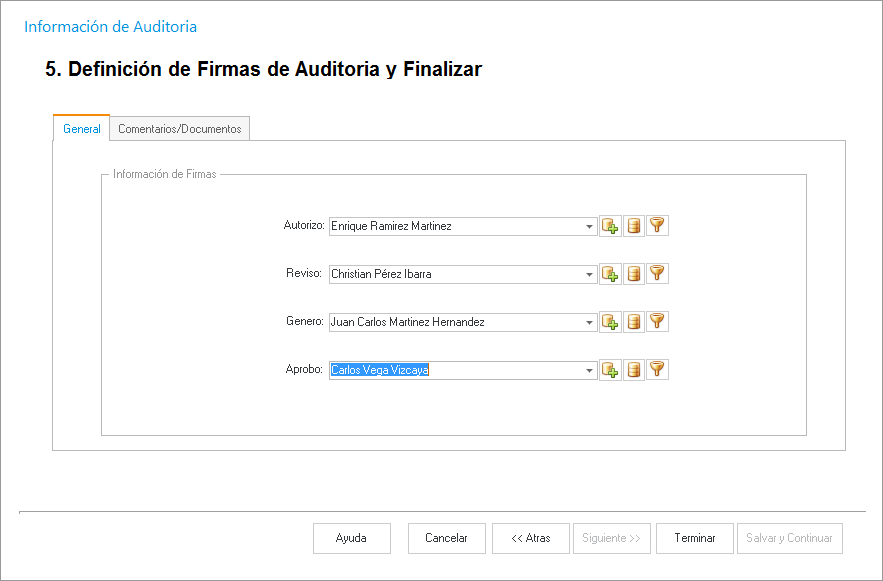883x581 pixels.
Task: Click the add-new icon beside Autorizo
Action: tap(610, 226)
